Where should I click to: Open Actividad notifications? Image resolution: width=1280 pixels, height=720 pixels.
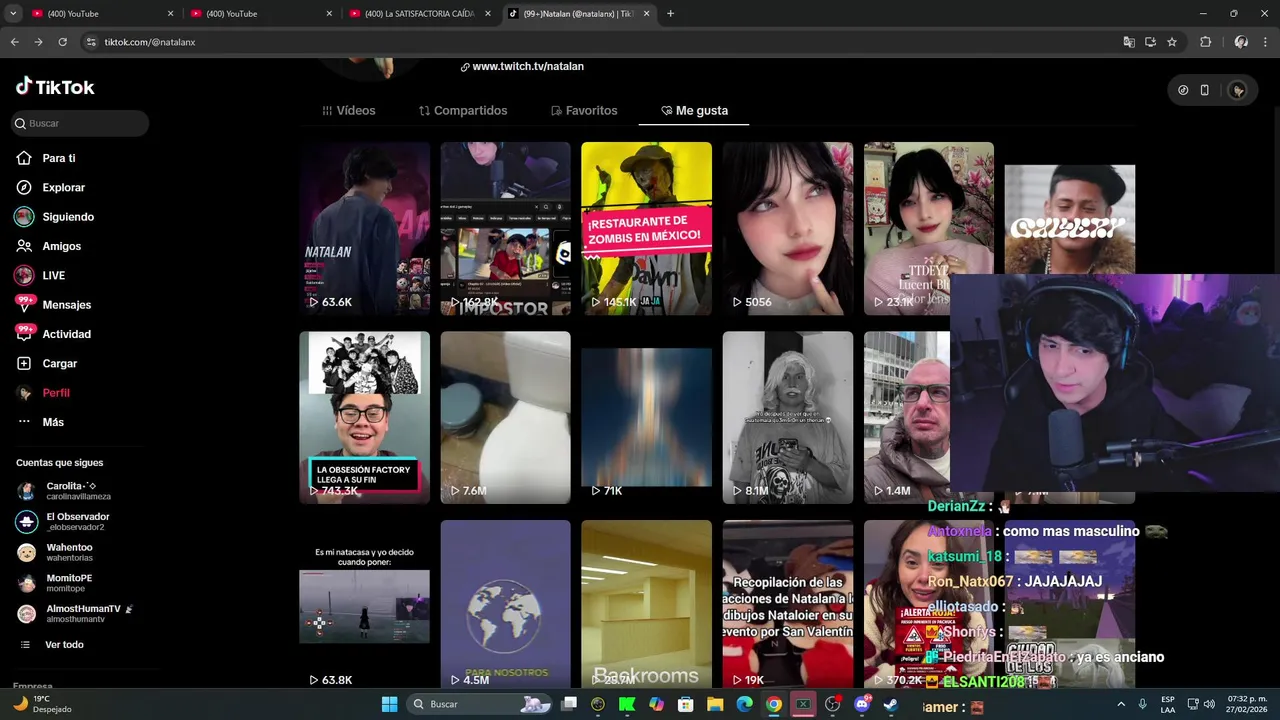click(53, 334)
